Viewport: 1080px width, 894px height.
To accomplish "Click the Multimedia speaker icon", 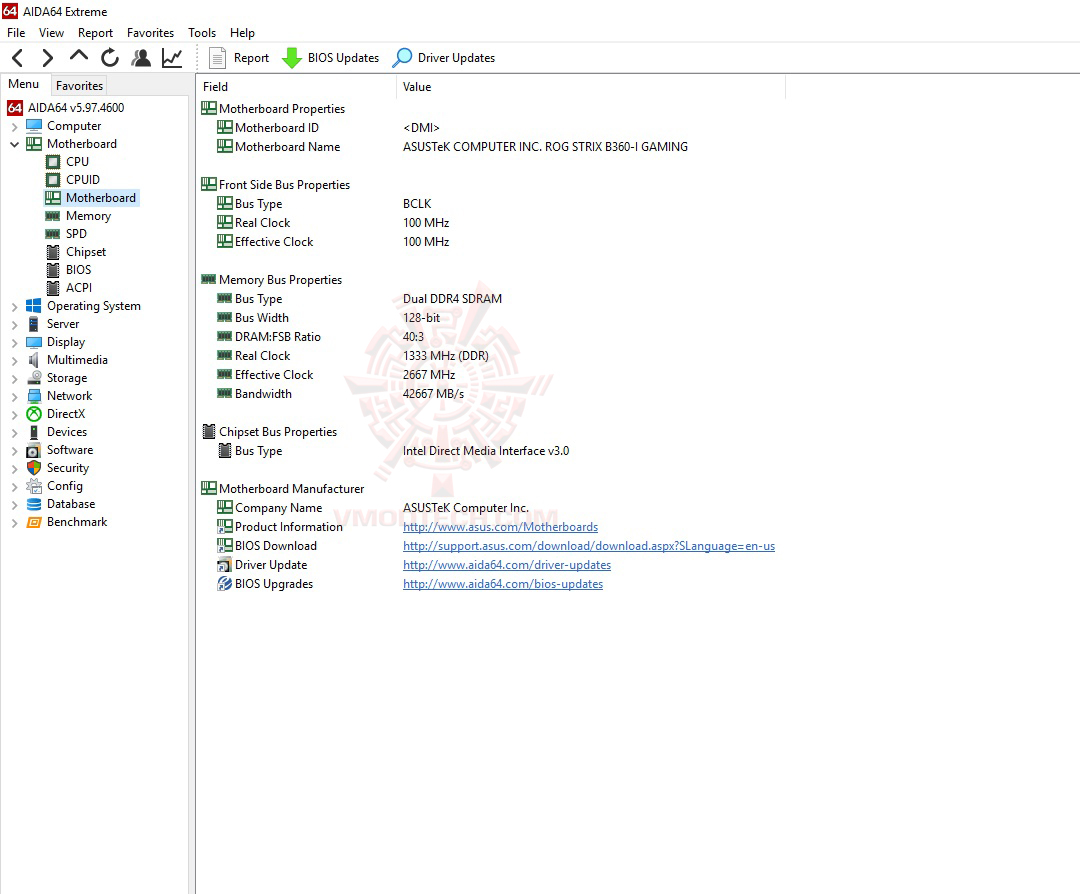I will point(34,360).
